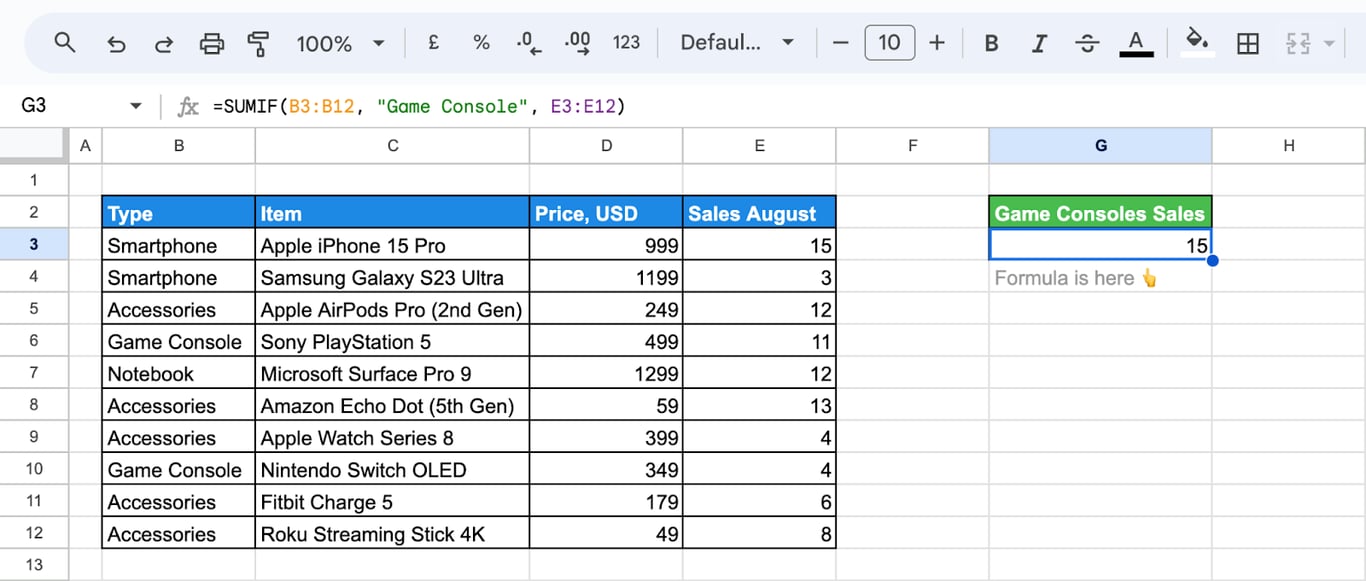Select column B header
Image resolution: width=1366 pixels, height=581 pixels.
[179, 146]
